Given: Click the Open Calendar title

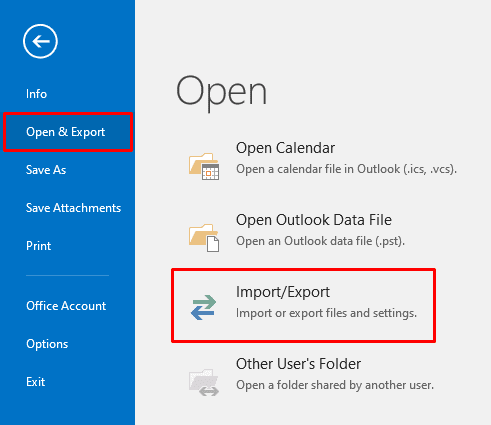Looking at the screenshot, I should [x=285, y=148].
